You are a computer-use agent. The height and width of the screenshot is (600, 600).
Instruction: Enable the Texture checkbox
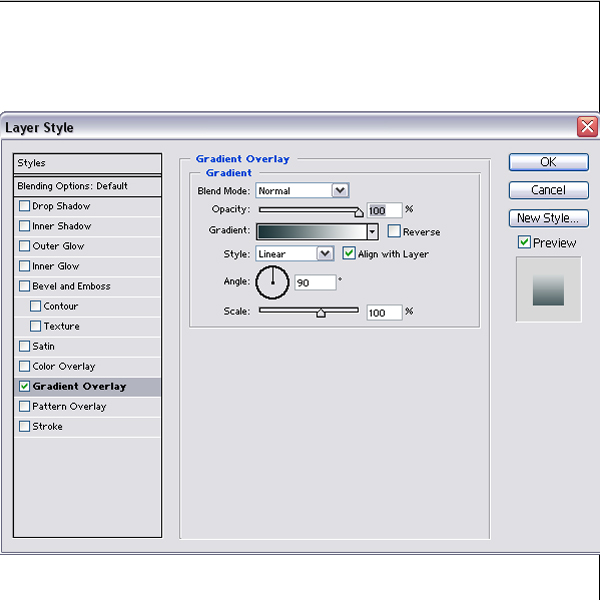click(x=36, y=326)
